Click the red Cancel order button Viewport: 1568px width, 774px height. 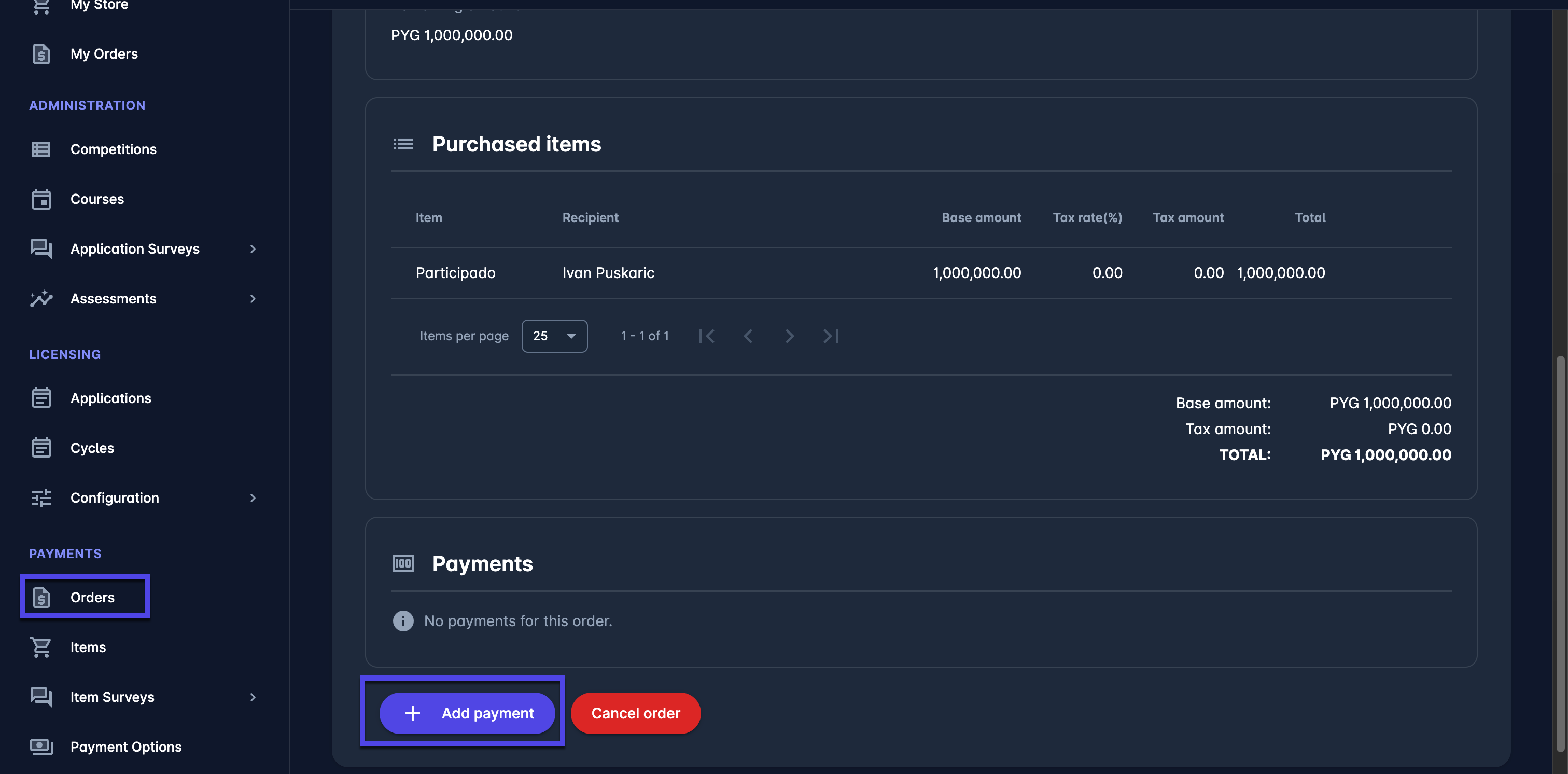(x=636, y=712)
